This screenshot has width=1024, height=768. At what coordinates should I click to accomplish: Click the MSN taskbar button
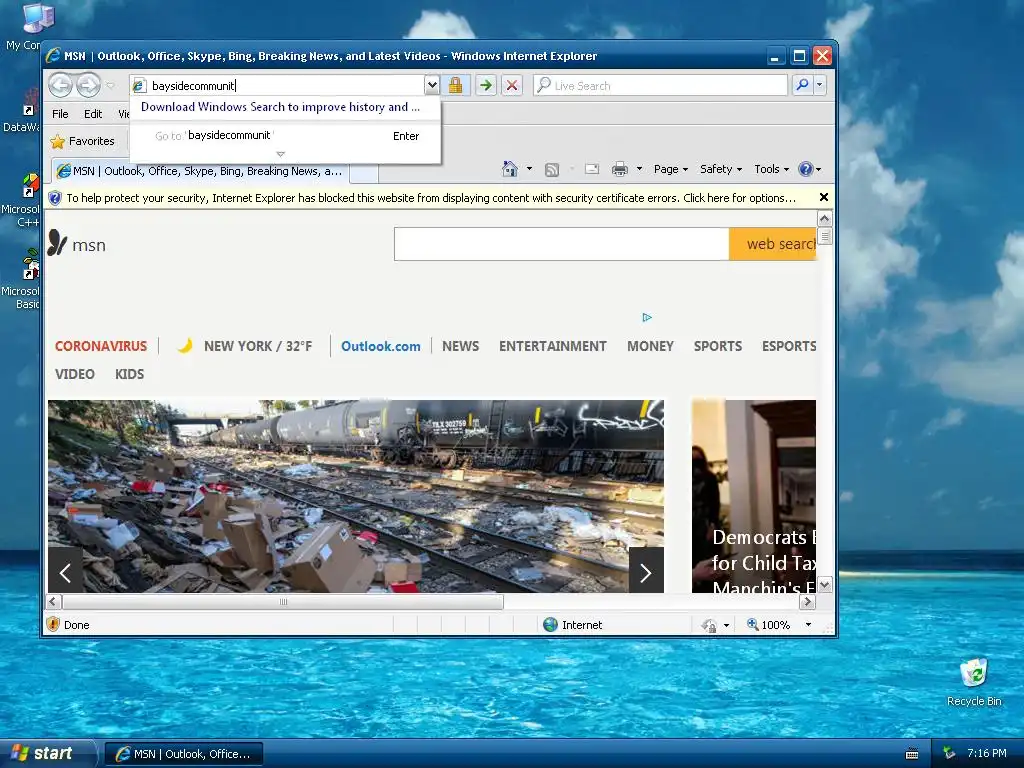click(184, 754)
